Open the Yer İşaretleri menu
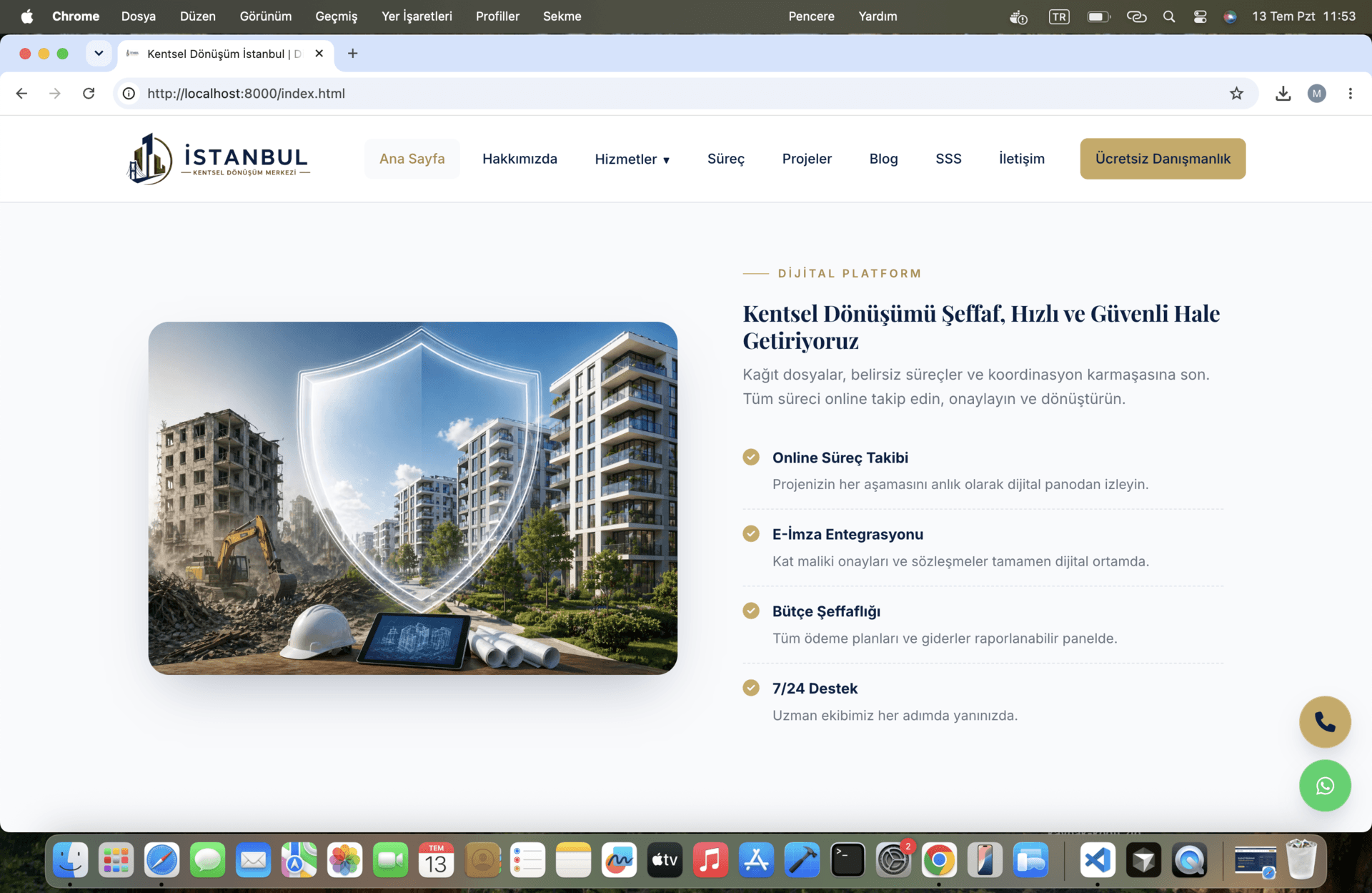1372x893 pixels. [417, 16]
